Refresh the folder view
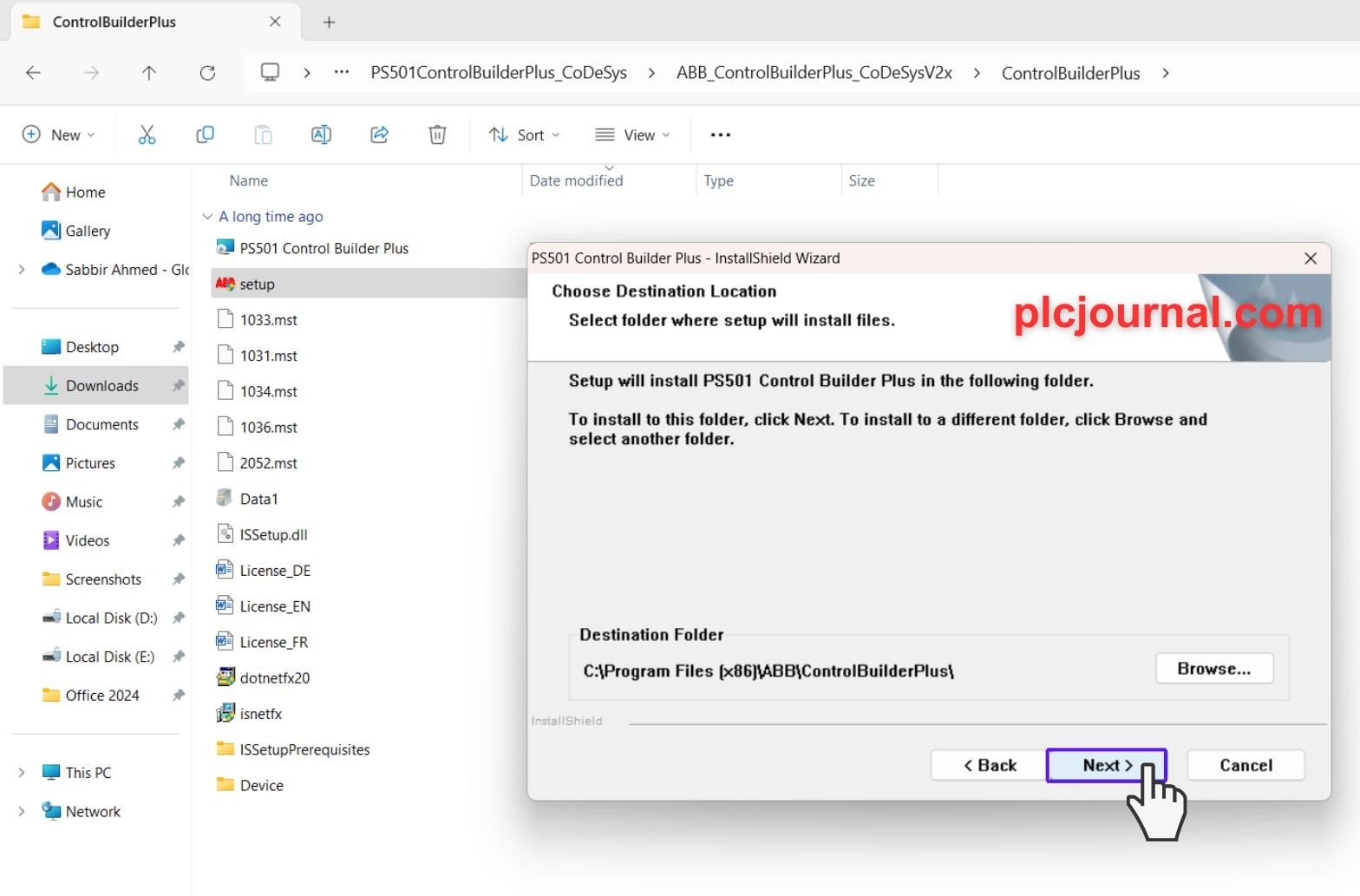Image resolution: width=1360 pixels, height=896 pixels. click(x=207, y=73)
